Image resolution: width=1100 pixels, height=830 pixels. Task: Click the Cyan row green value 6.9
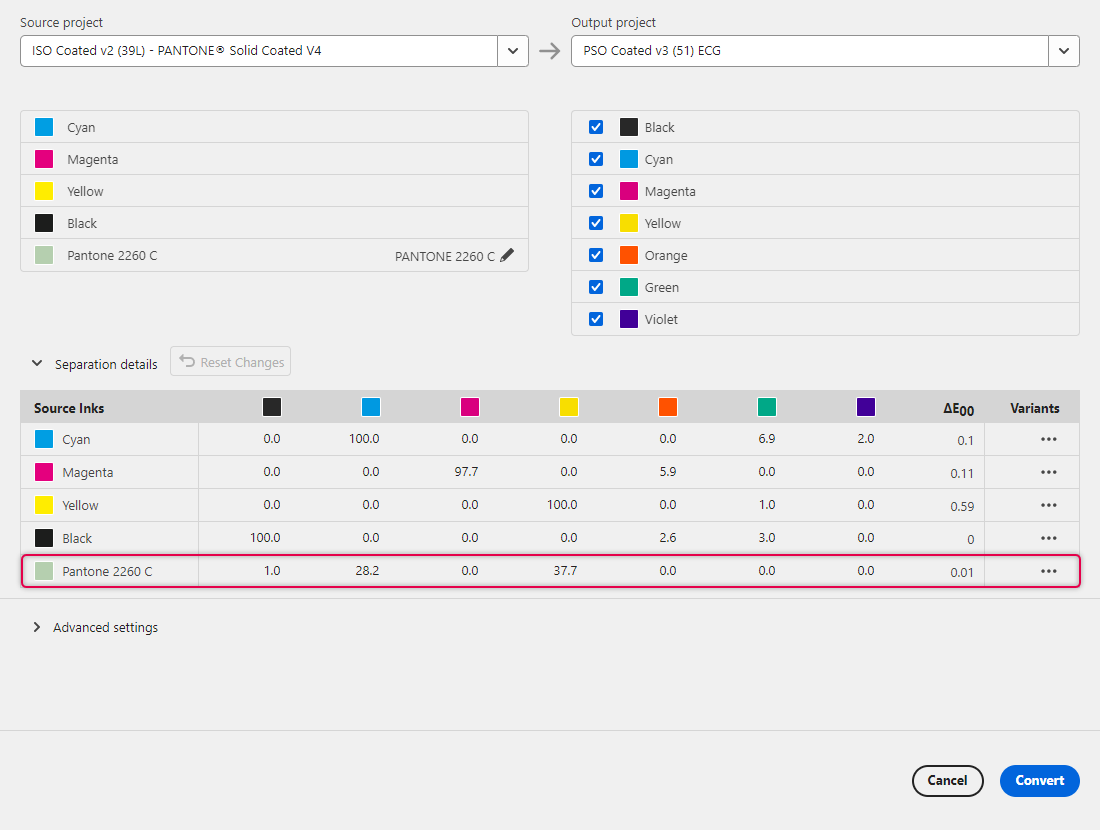[767, 439]
